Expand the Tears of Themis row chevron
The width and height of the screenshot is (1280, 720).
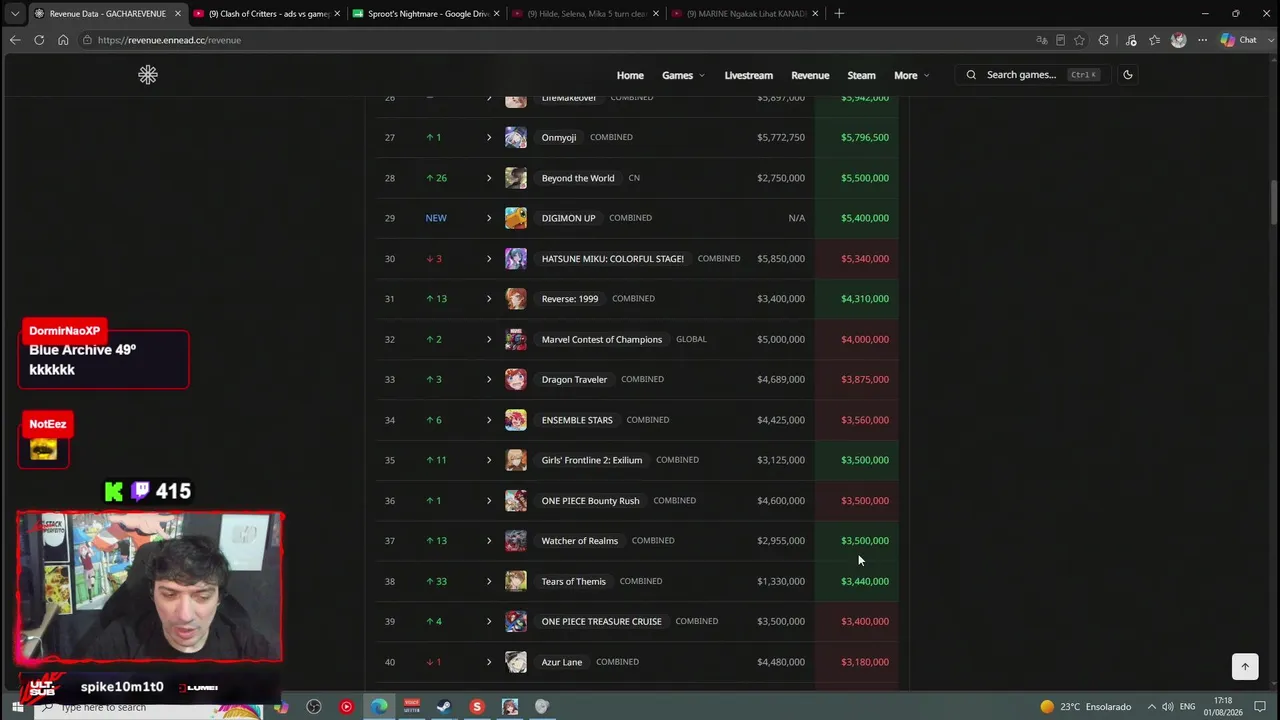[489, 581]
